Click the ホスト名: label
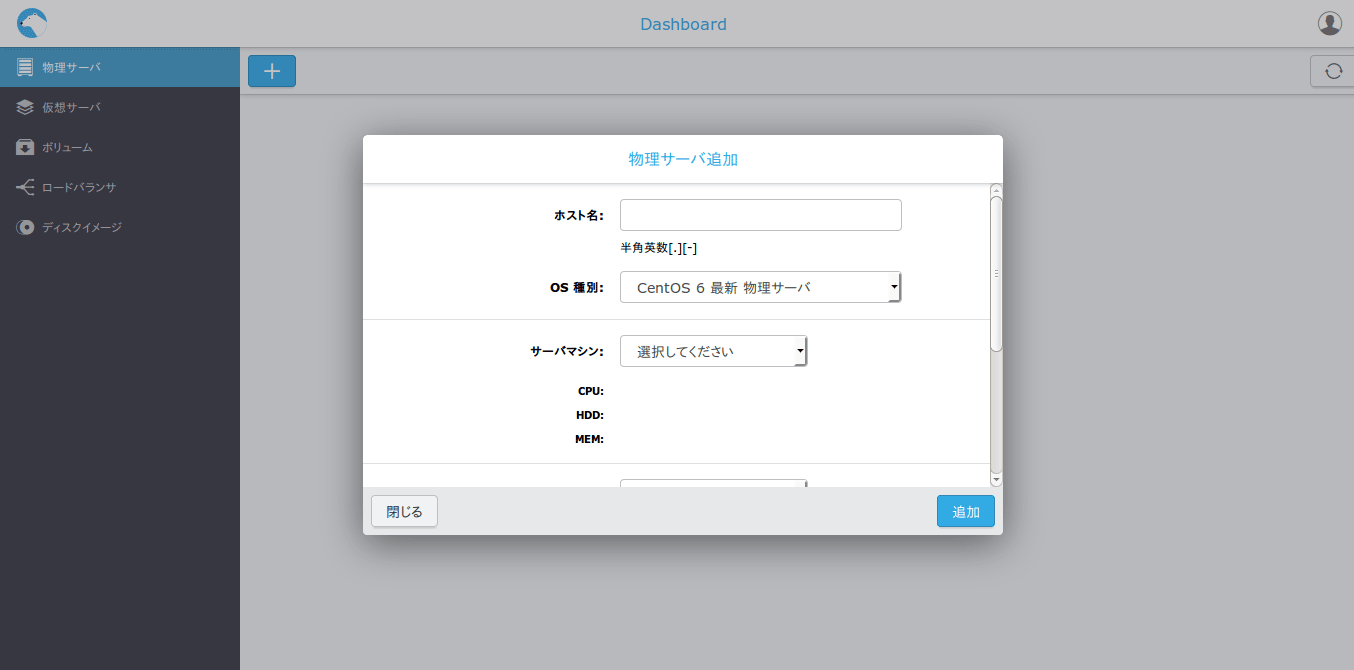 579,215
